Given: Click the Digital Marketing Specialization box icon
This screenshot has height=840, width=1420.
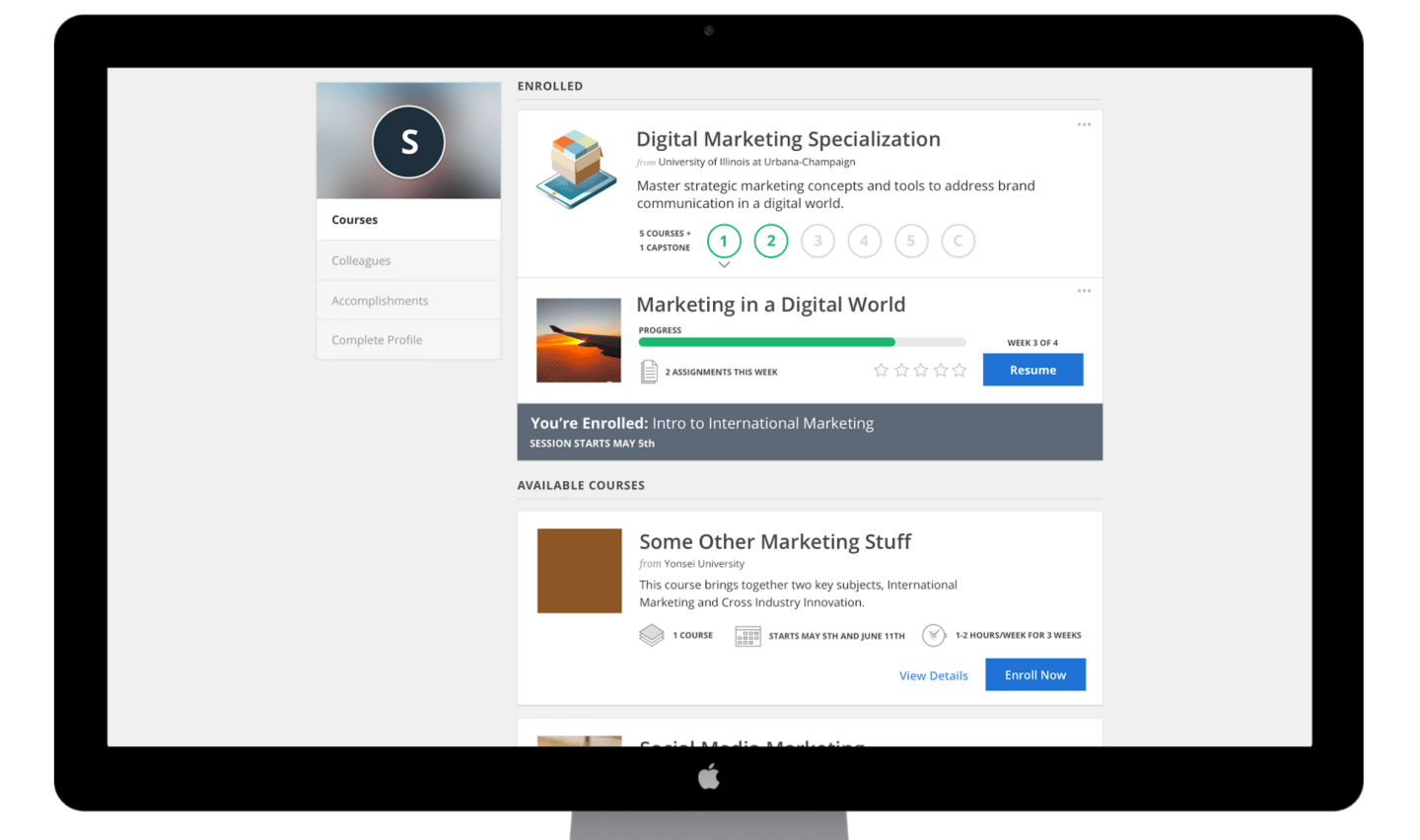Looking at the screenshot, I should coord(577,169).
